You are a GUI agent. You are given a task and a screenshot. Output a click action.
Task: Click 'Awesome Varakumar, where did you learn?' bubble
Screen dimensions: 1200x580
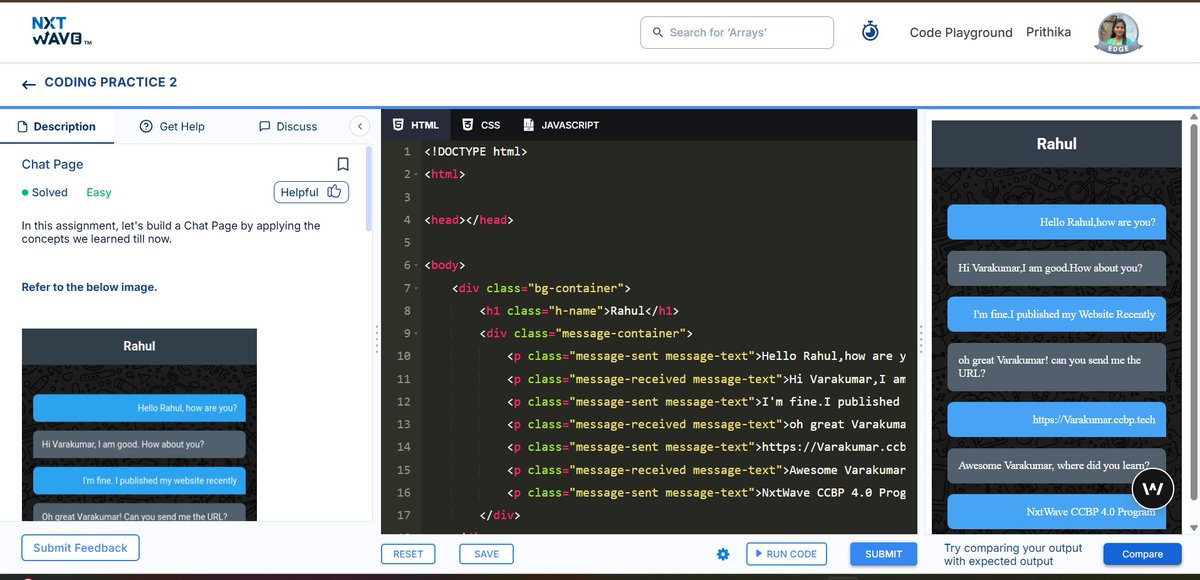(1056, 466)
